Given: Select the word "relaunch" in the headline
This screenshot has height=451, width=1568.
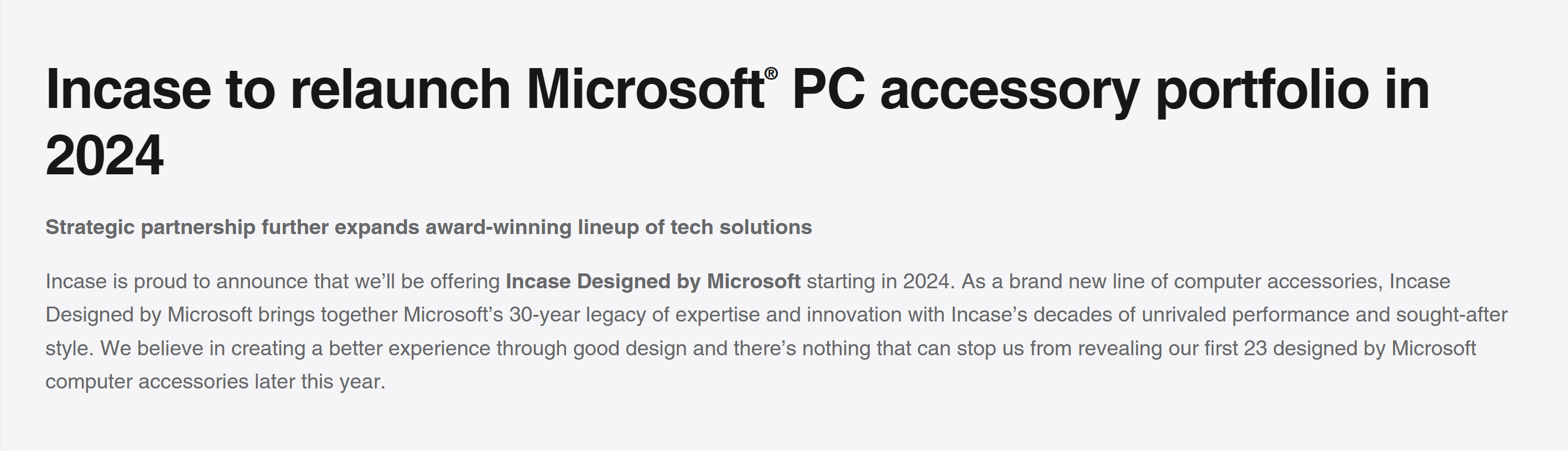Looking at the screenshot, I should coord(400,90).
